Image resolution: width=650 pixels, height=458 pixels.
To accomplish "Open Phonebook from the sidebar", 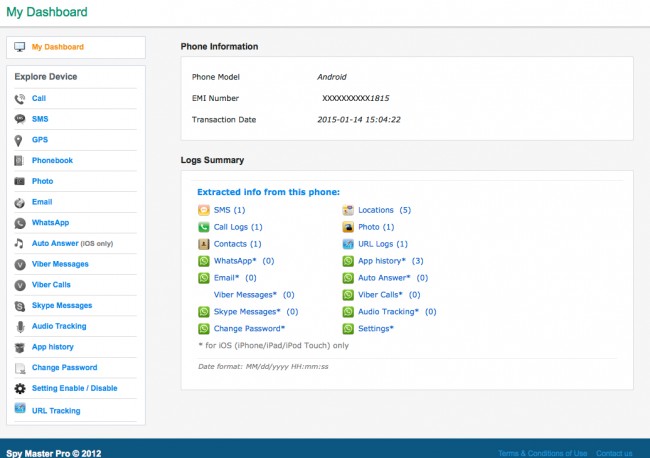I will point(52,160).
